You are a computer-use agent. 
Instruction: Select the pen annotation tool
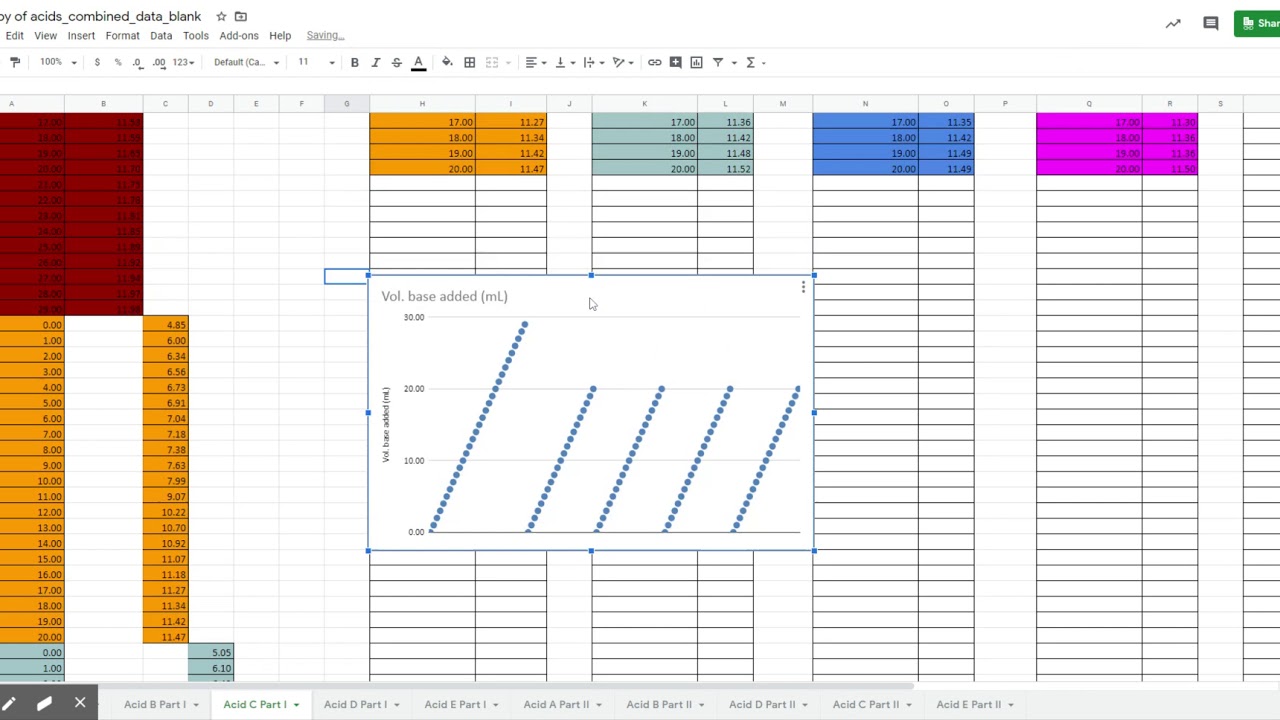[x=9, y=704]
